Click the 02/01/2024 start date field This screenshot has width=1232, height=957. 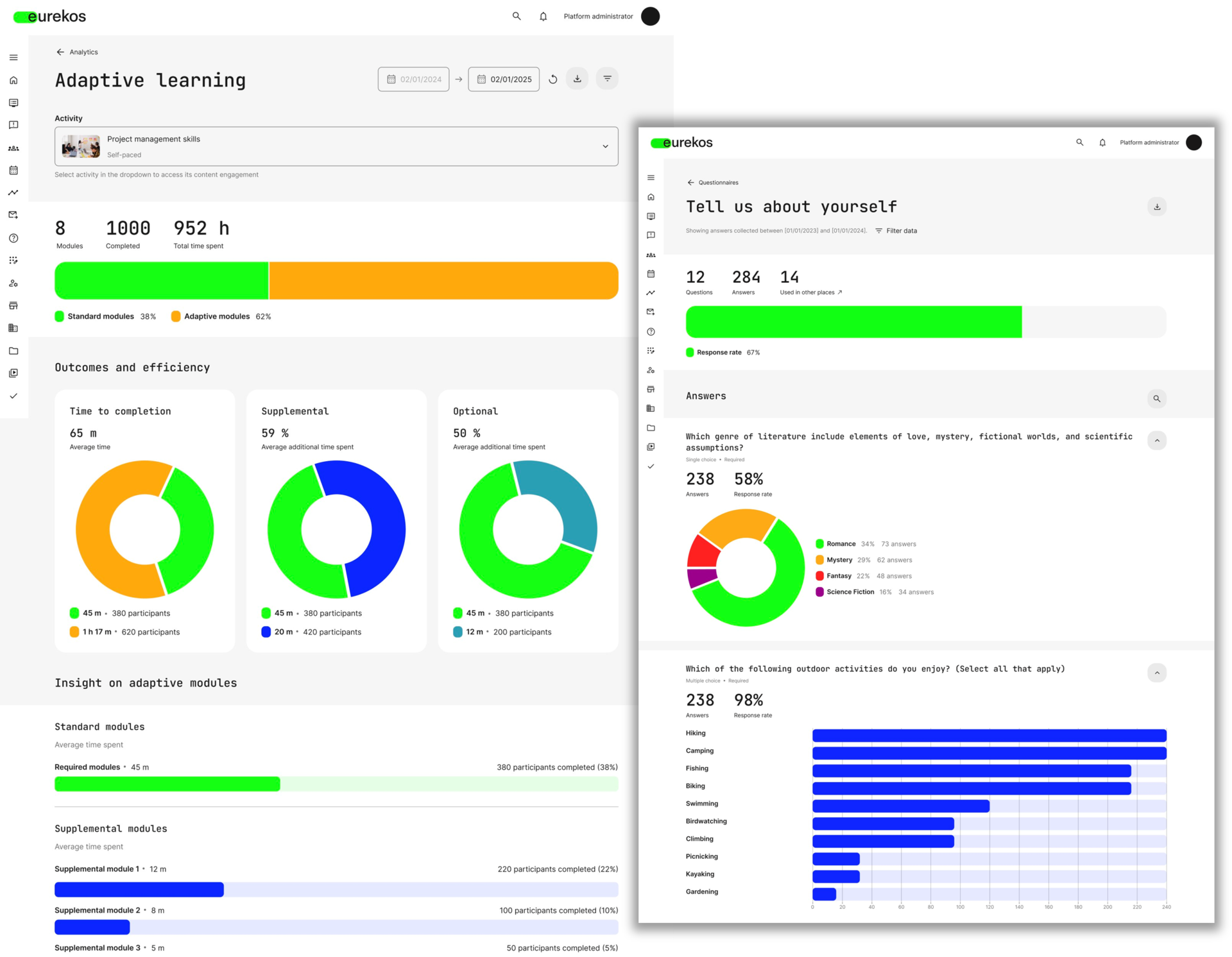(x=413, y=80)
